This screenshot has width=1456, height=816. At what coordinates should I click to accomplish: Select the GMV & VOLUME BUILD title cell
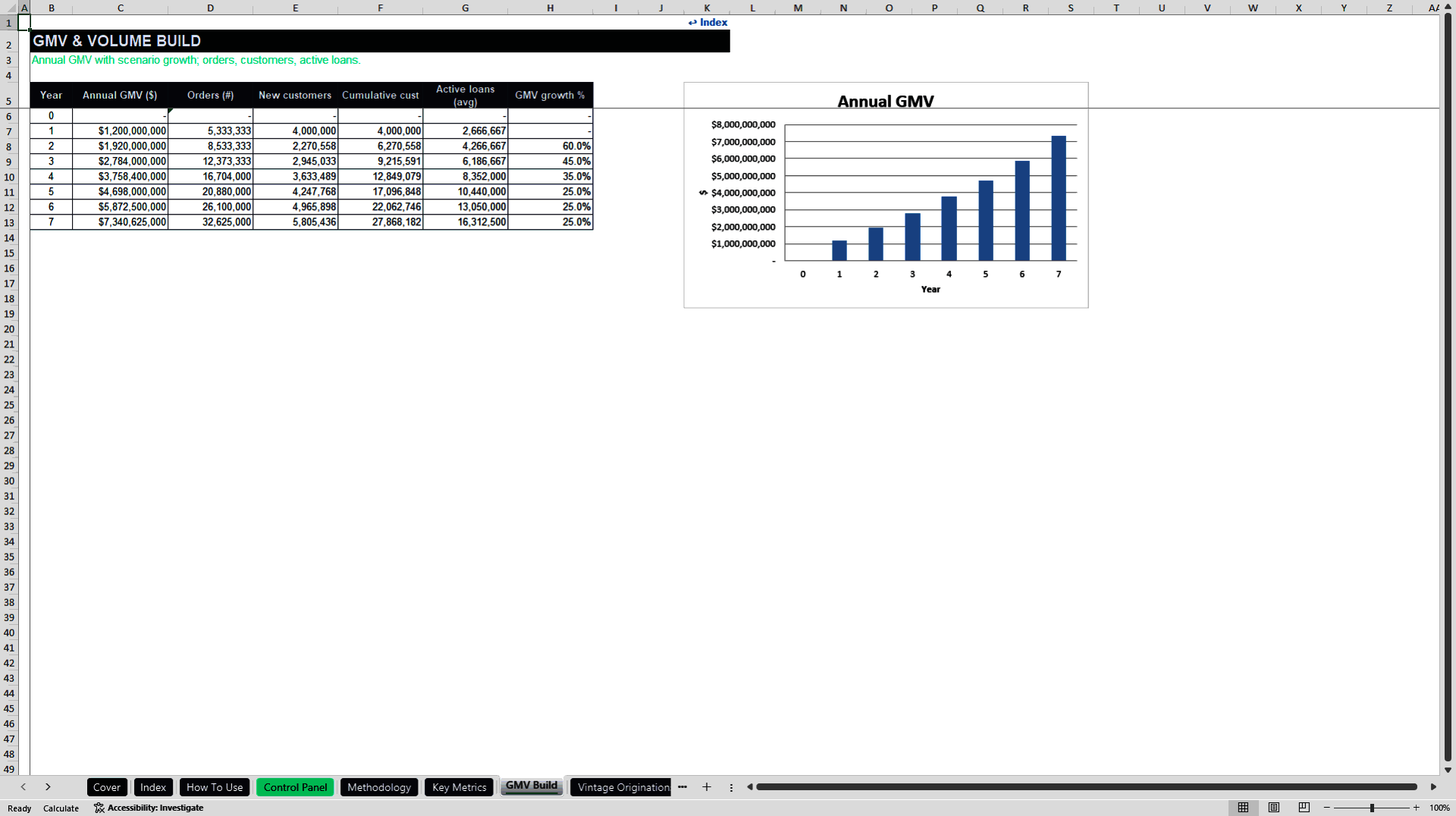click(x=380, y=41)
